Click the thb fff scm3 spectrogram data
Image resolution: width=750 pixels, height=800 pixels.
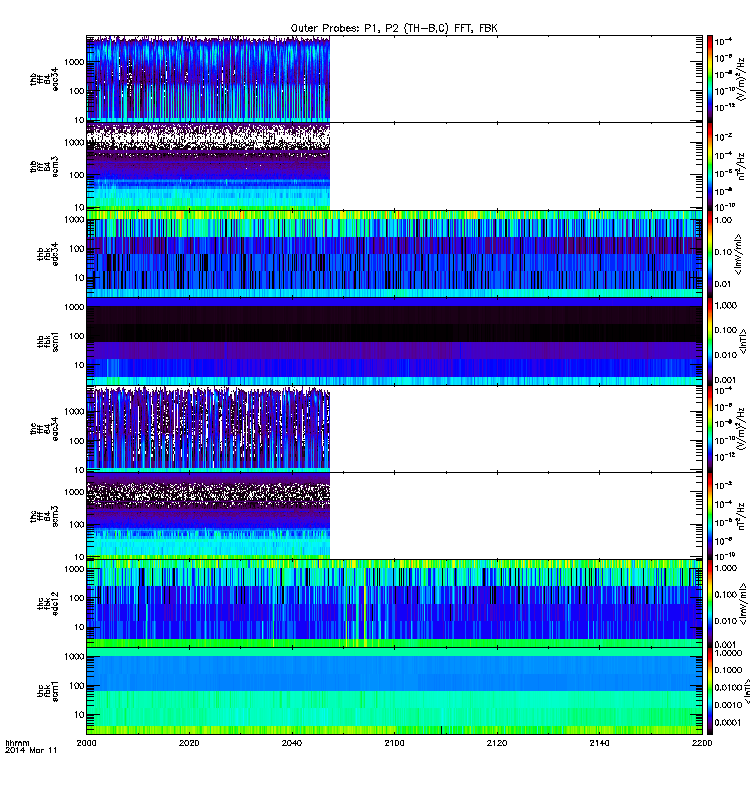(208, 166)
